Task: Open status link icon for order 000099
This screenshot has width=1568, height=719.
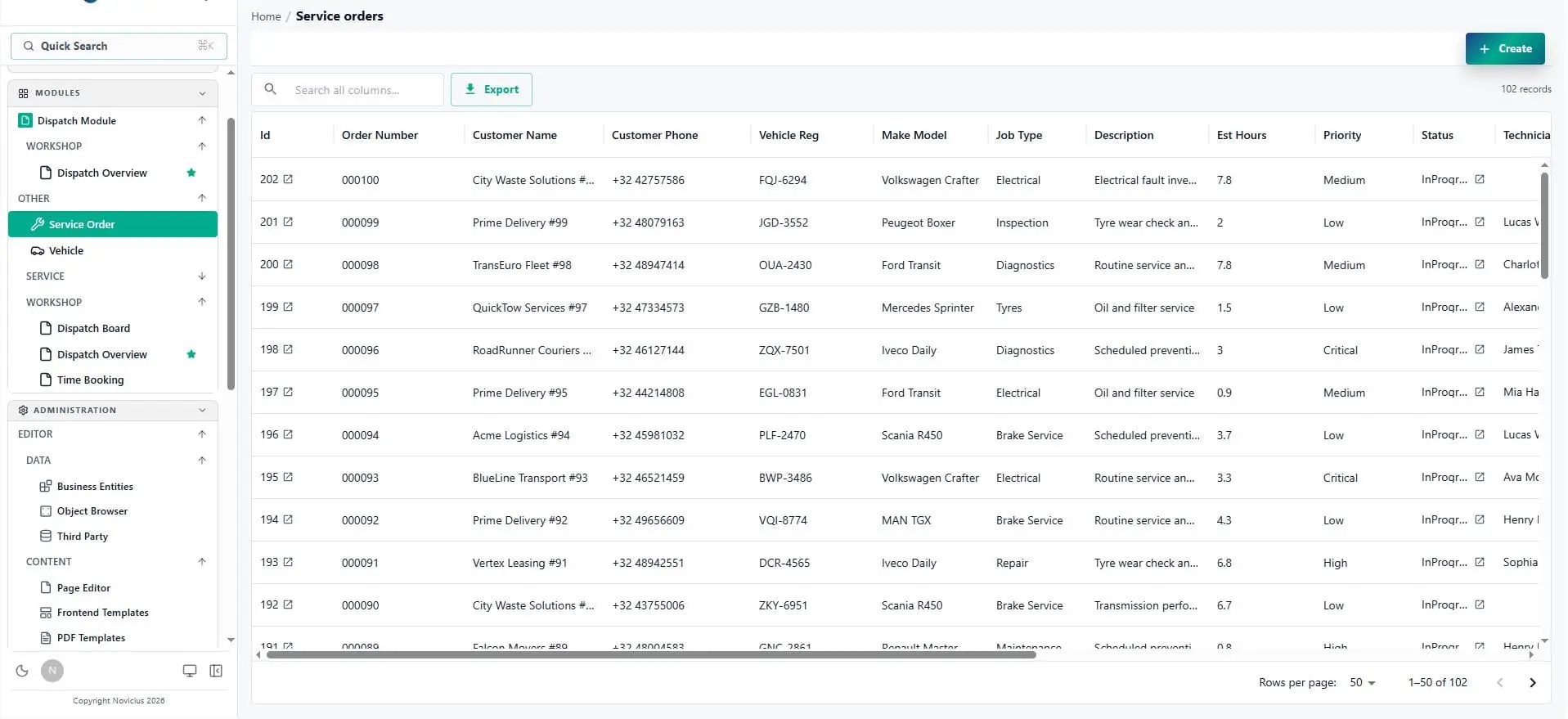Action: point(1480,222)
